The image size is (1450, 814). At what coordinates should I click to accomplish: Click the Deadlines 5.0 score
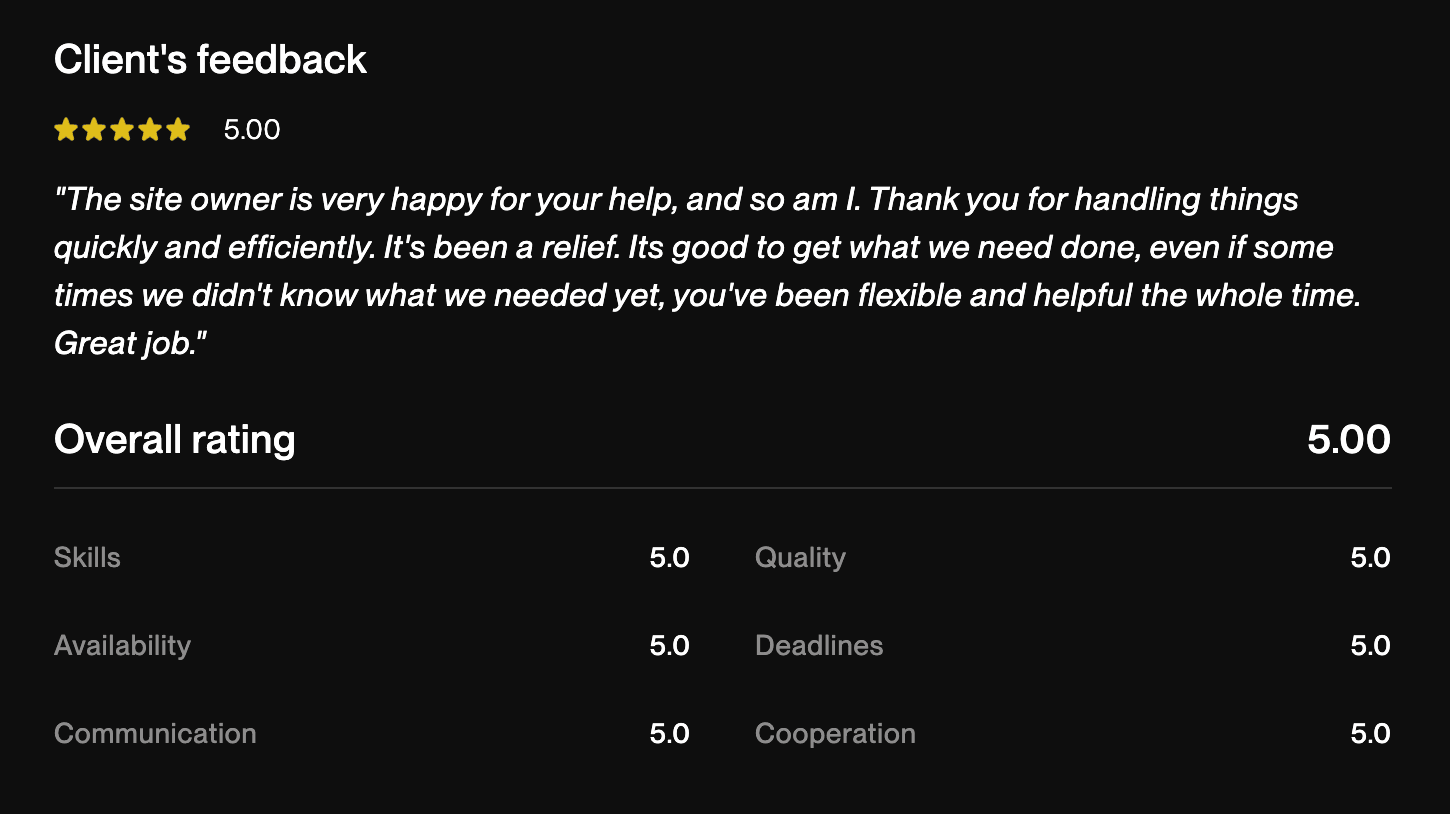(1370, 645)
